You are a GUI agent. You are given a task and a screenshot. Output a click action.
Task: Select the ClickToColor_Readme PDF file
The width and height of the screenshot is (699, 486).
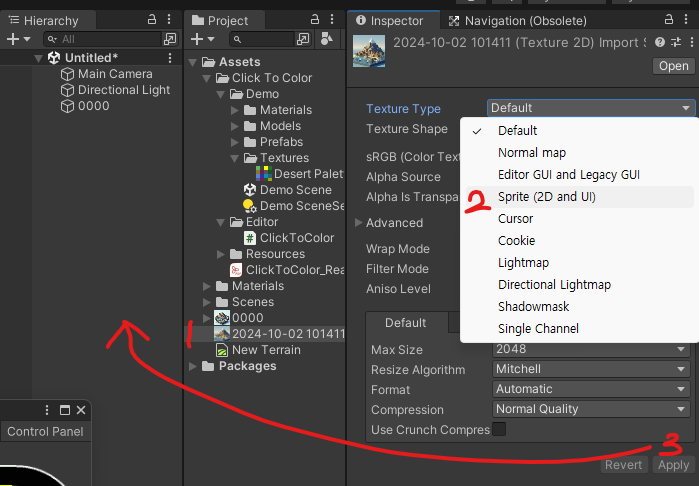[x=287, y=270]
